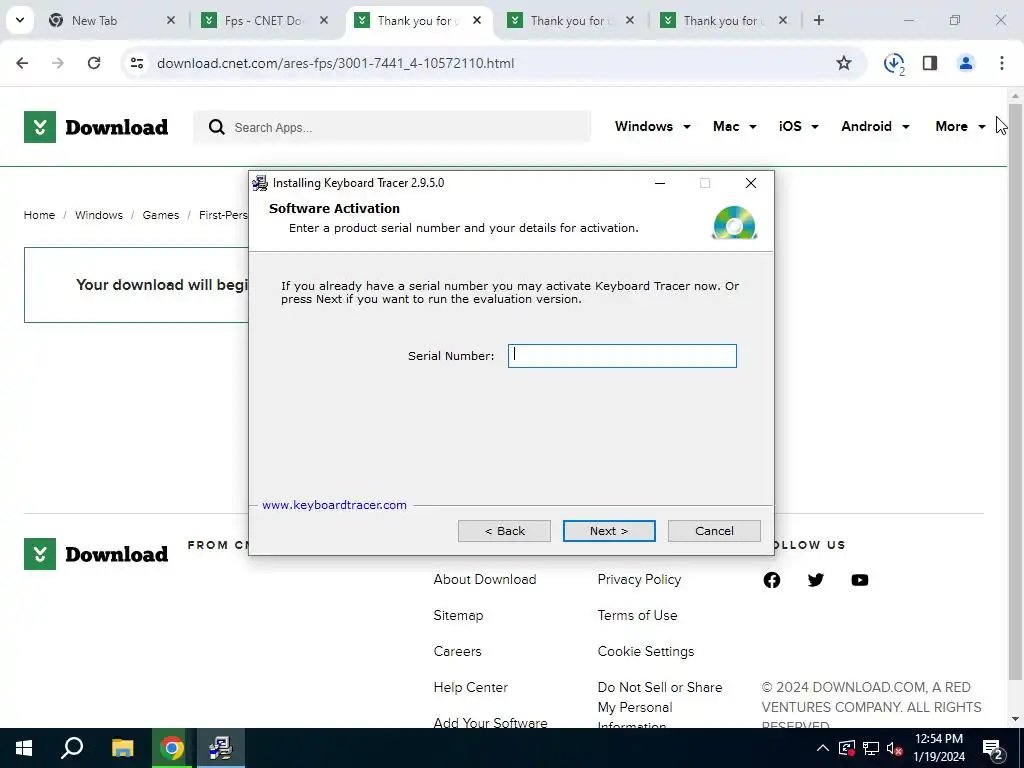Click the Download logo in header
Image resolution: width=1024 pixels, height=768 pixels.
pyautogui.click(x=96, y=127)
